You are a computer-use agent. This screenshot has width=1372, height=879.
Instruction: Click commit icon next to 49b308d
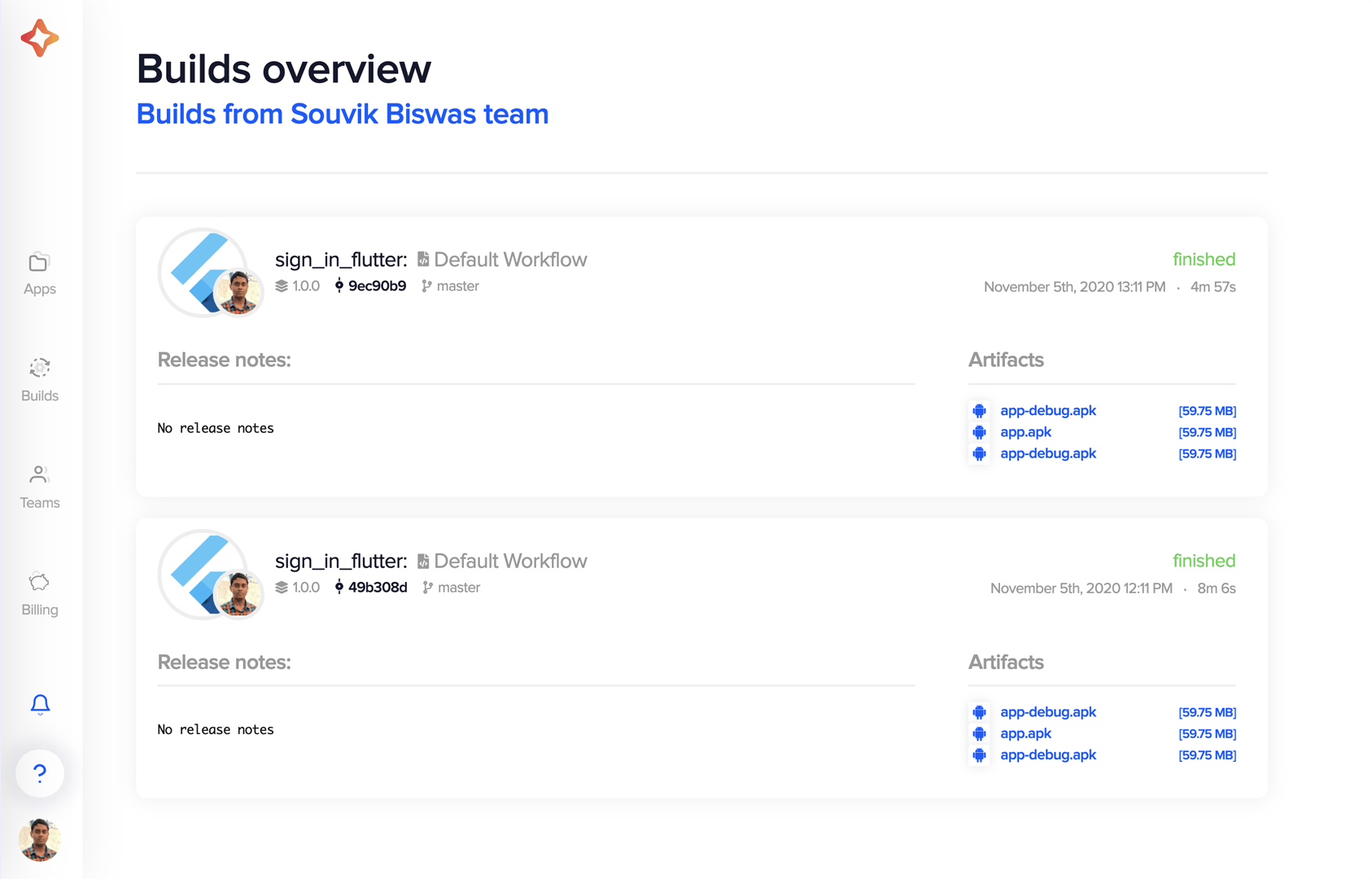(339, 588)
